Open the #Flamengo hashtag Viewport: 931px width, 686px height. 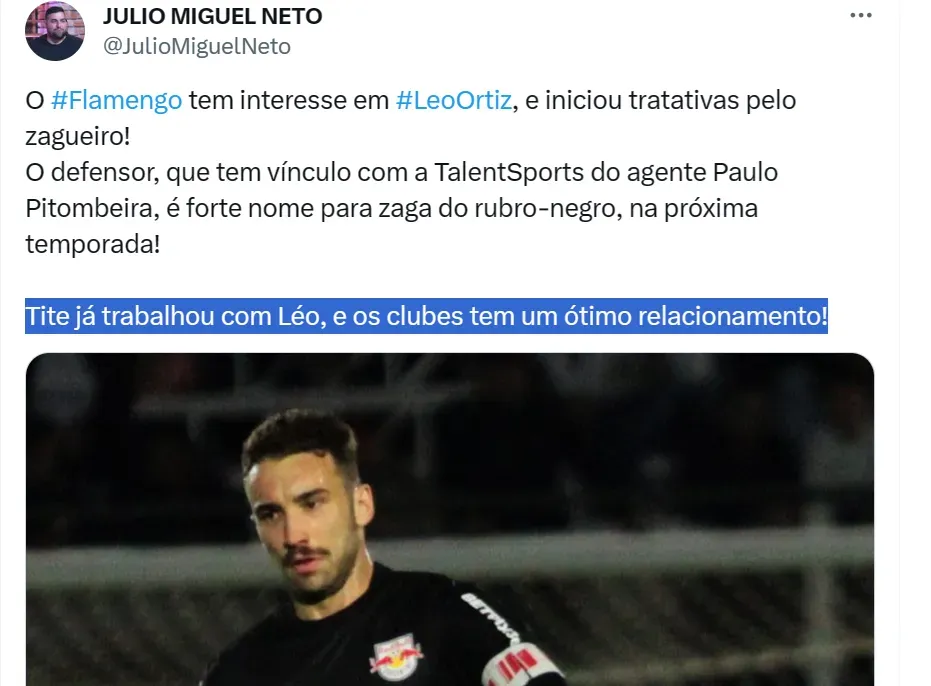tap(116, 100)
